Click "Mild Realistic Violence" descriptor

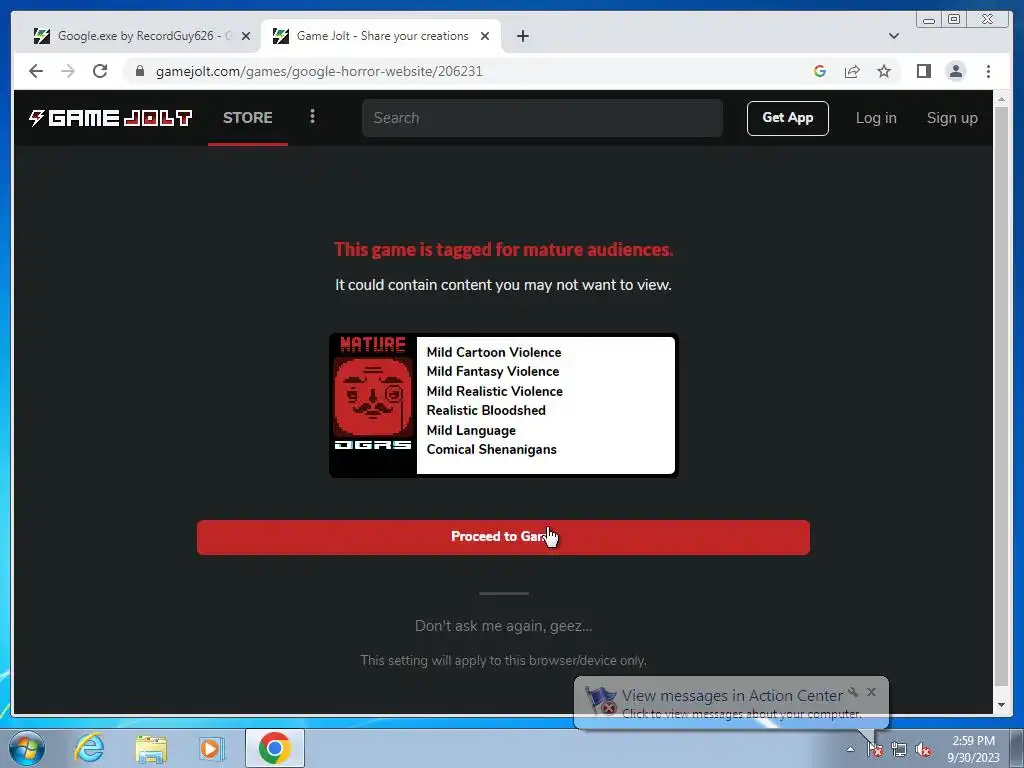pyautogui.click(x=494, y=391)
